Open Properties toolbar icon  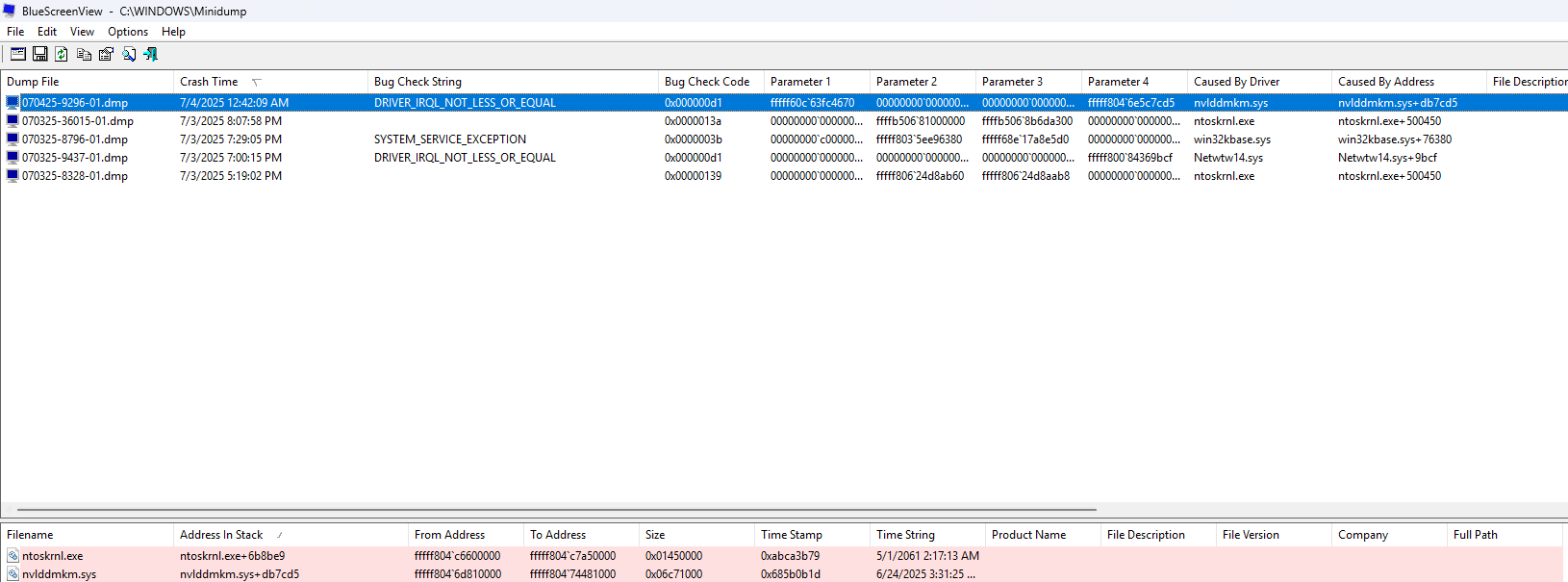pyautogui.click(x=106, y=54)
